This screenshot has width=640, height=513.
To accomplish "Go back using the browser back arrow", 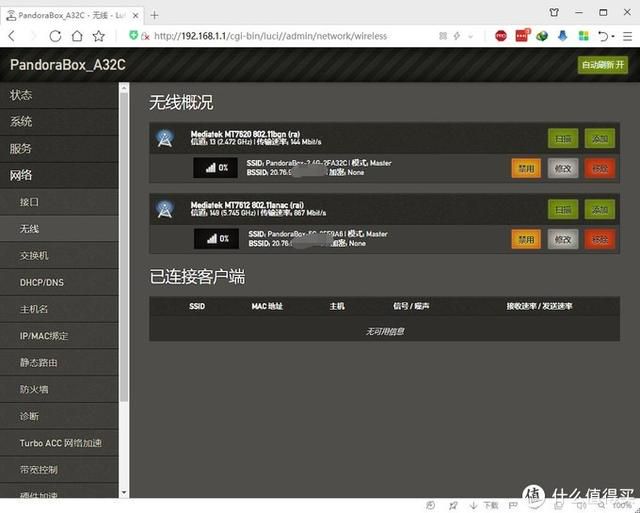I will [x=12, y=36].
